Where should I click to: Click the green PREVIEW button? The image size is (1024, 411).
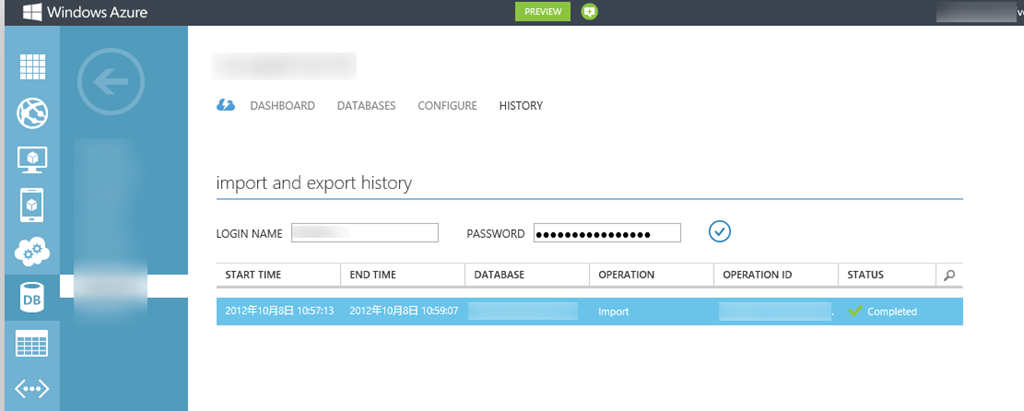542,12
